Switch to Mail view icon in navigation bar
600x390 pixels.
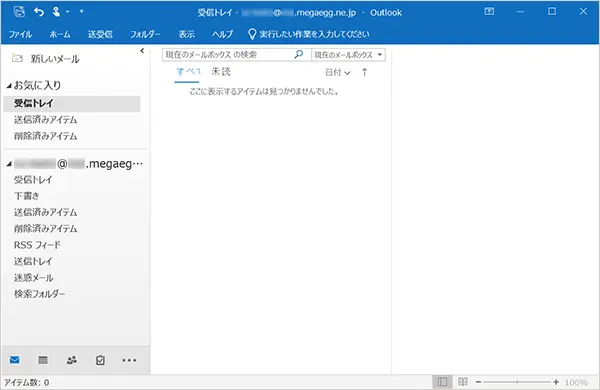point(15,360)
